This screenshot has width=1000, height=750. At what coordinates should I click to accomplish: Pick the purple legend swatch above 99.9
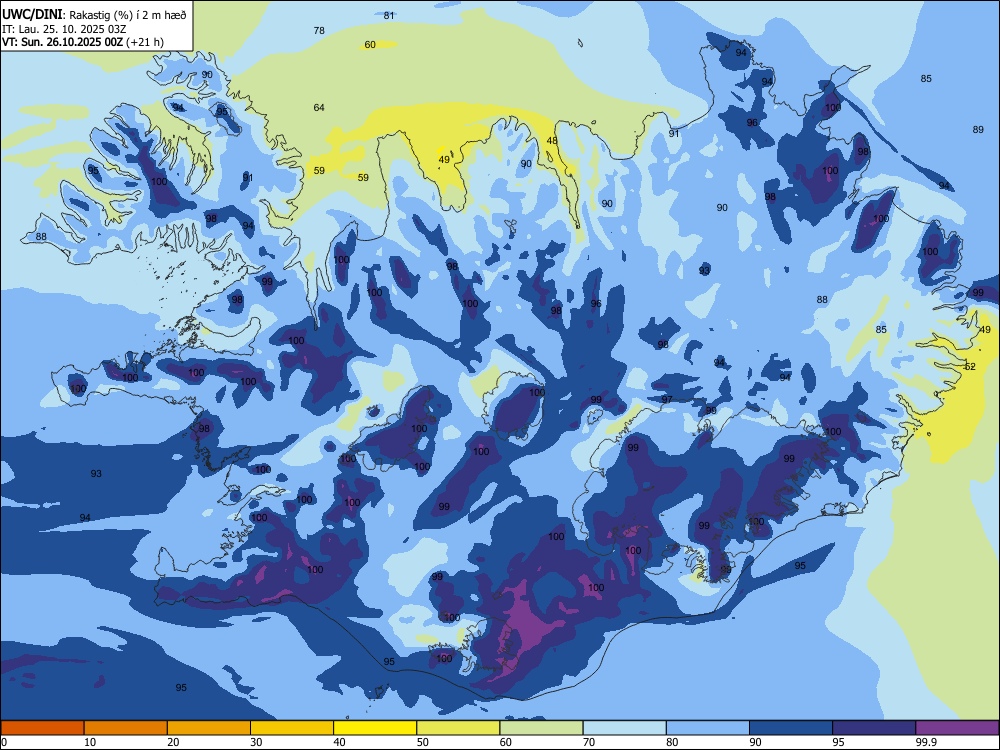coord(957,728)
